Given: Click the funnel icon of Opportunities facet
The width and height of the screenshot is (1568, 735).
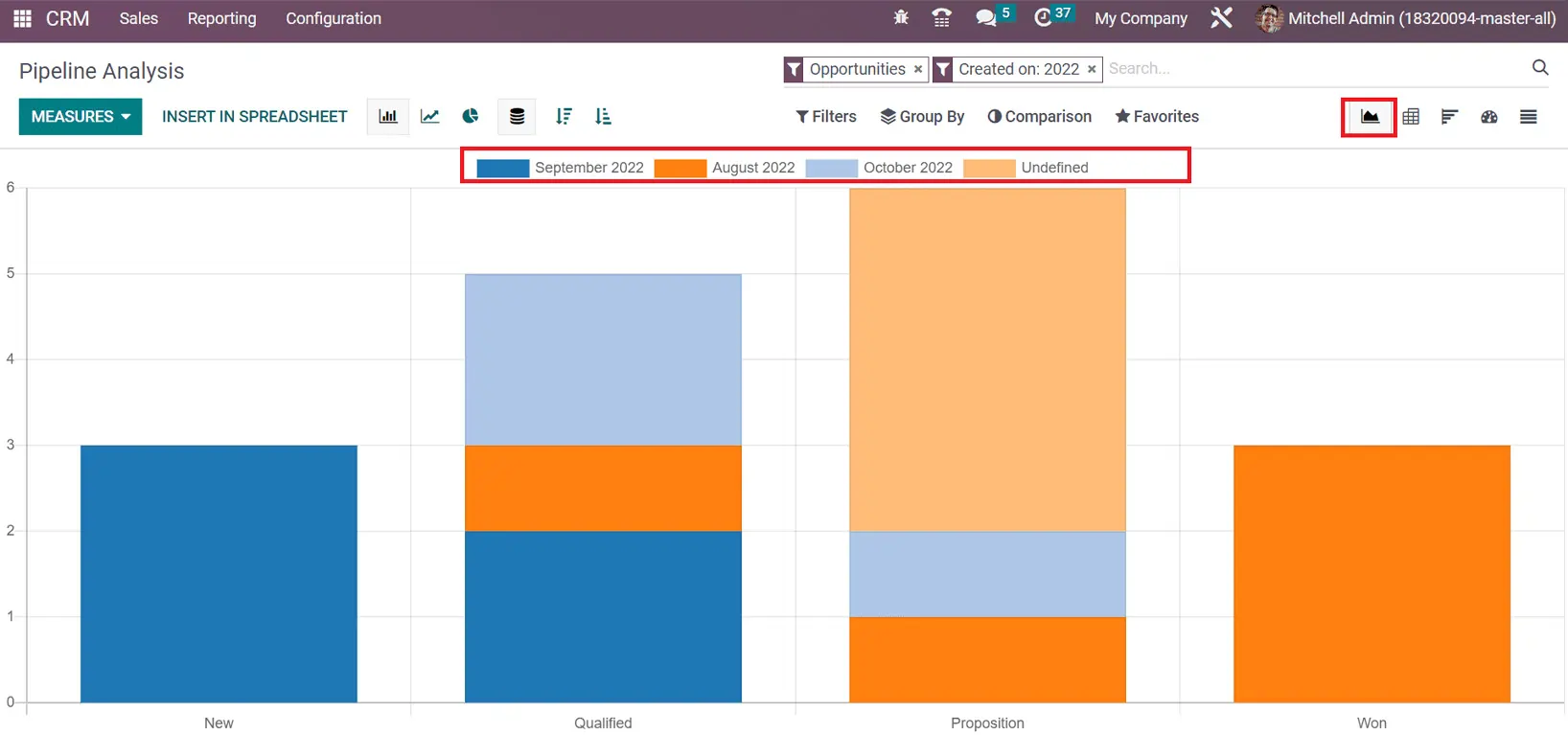Looking at the screenshot, I should pos(794,69).
